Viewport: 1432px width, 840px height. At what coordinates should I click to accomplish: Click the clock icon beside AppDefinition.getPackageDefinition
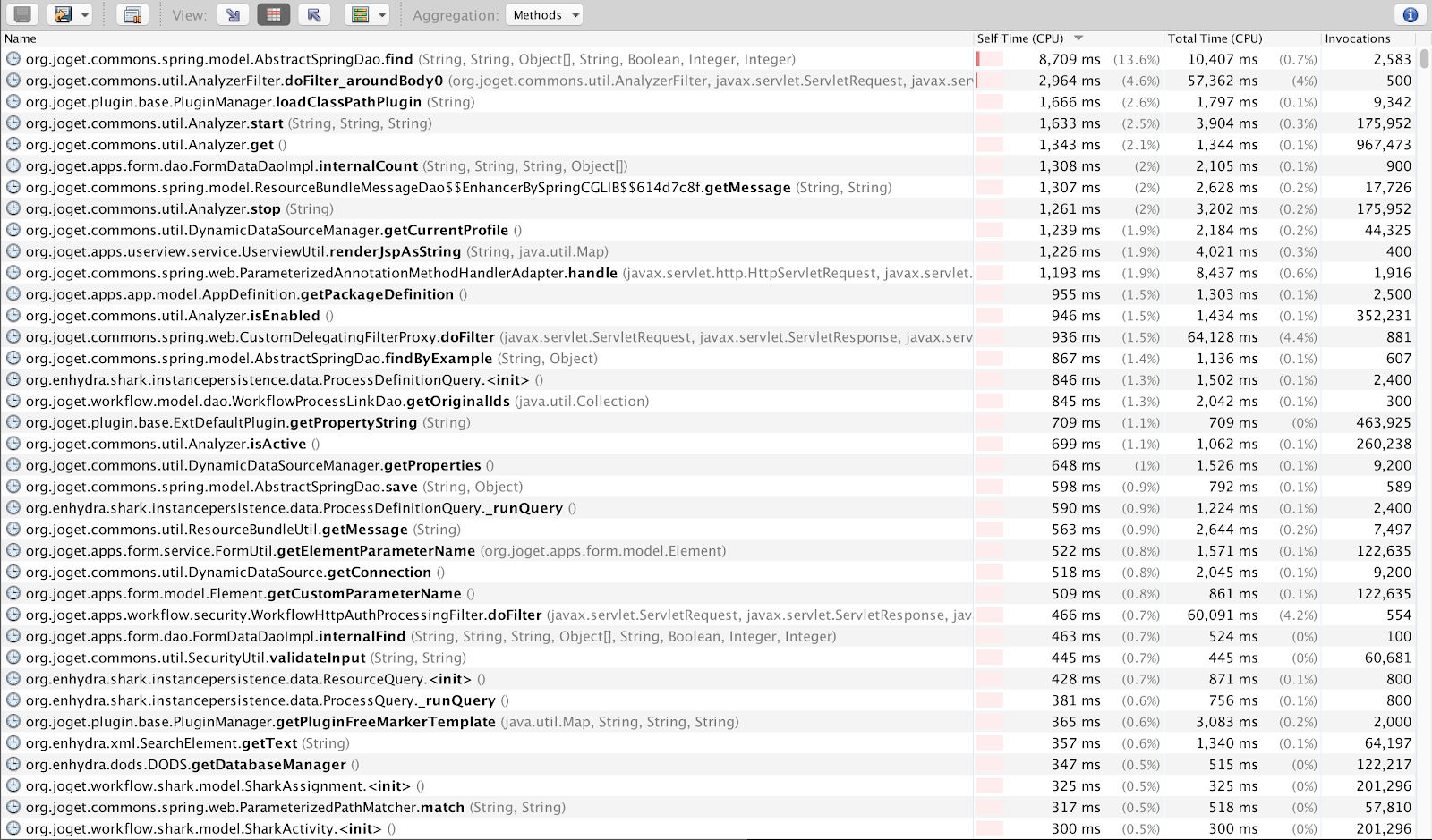click(x=13, y=294)
